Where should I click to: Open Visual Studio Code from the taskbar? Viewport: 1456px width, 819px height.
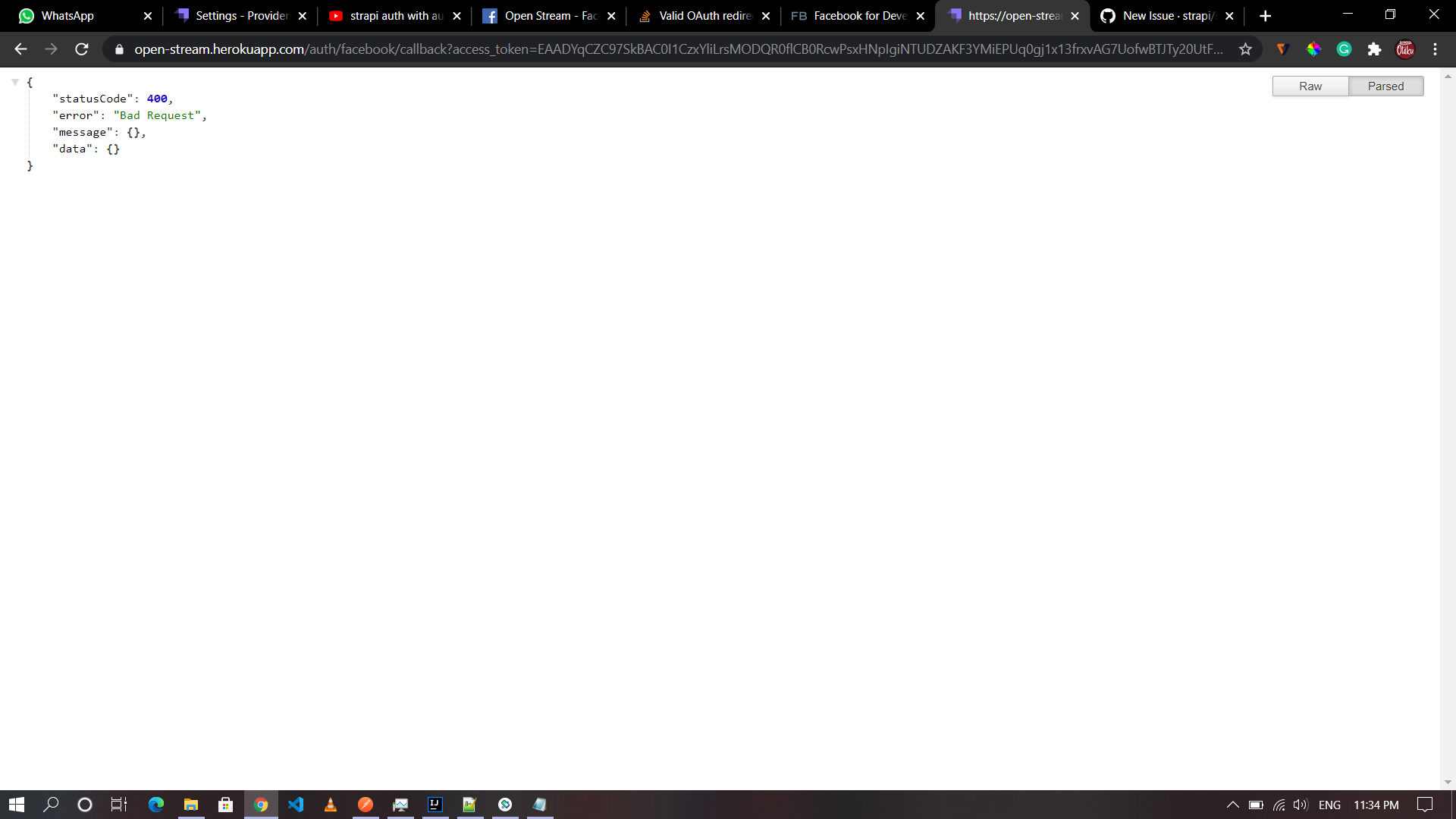[x=296, y=805]
